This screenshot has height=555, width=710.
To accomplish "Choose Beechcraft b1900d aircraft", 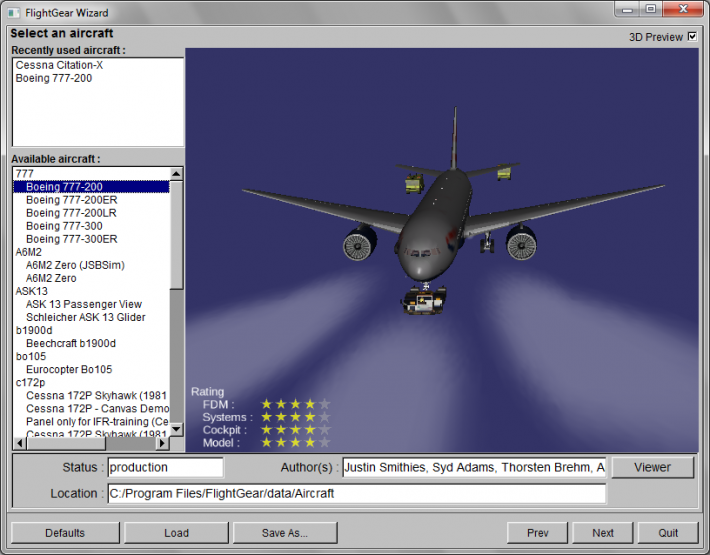I will 71,344.
